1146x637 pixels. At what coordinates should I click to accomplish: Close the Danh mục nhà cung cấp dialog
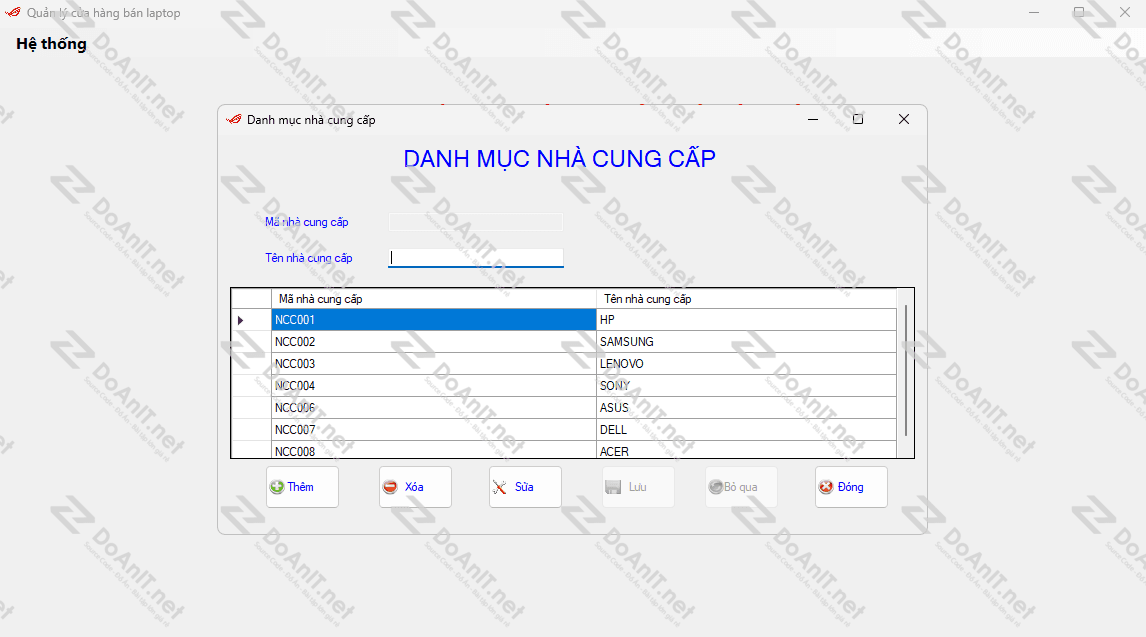[904, 119]
